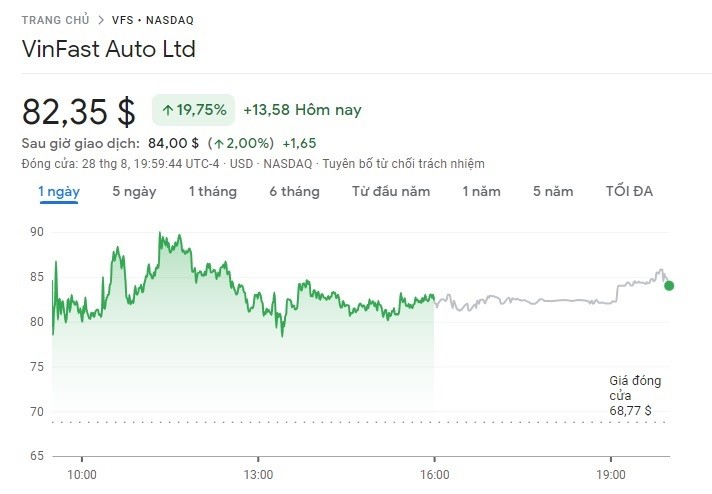712x494 pixels.
Task: Open the 6 tháng tab
Action: tap(294, 191)
